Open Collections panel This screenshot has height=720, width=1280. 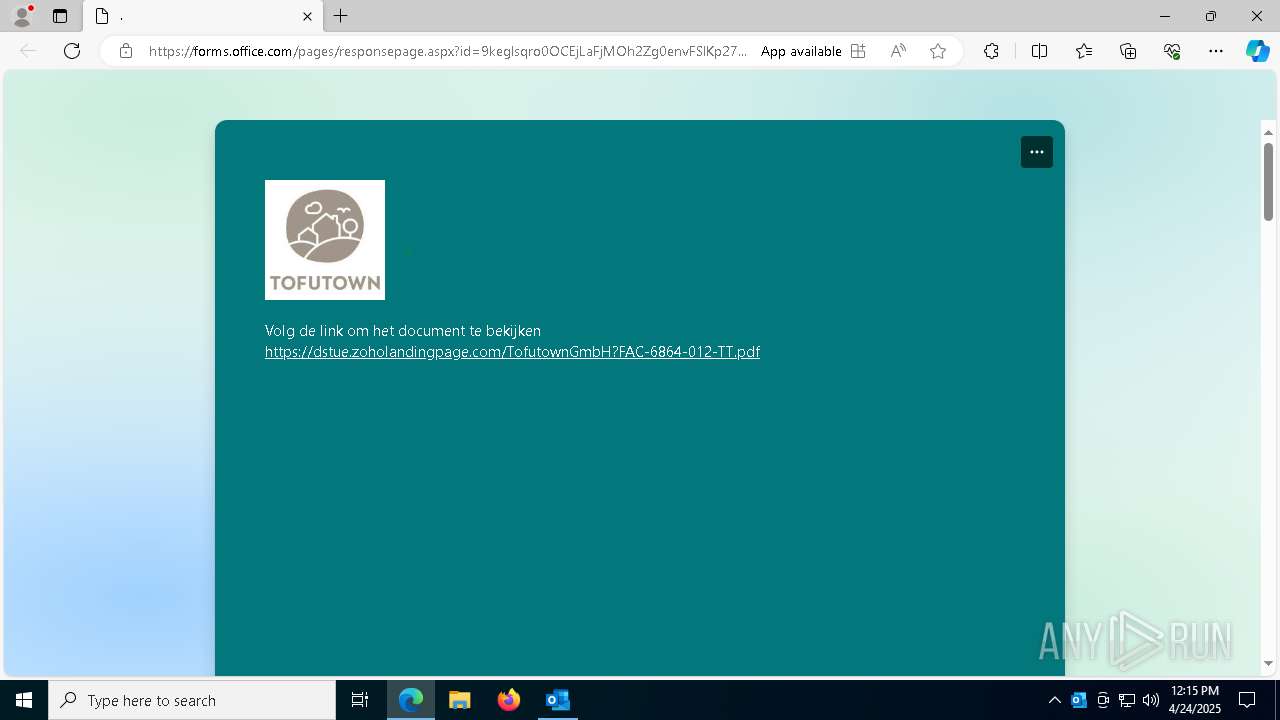[1128, 51]
